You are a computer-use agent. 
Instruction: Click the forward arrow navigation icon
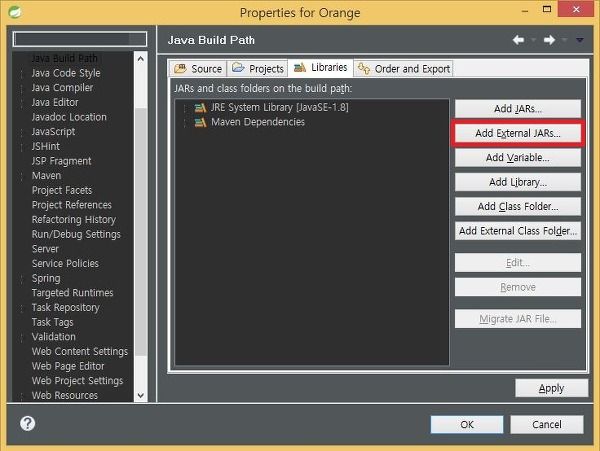click(549, 40)
